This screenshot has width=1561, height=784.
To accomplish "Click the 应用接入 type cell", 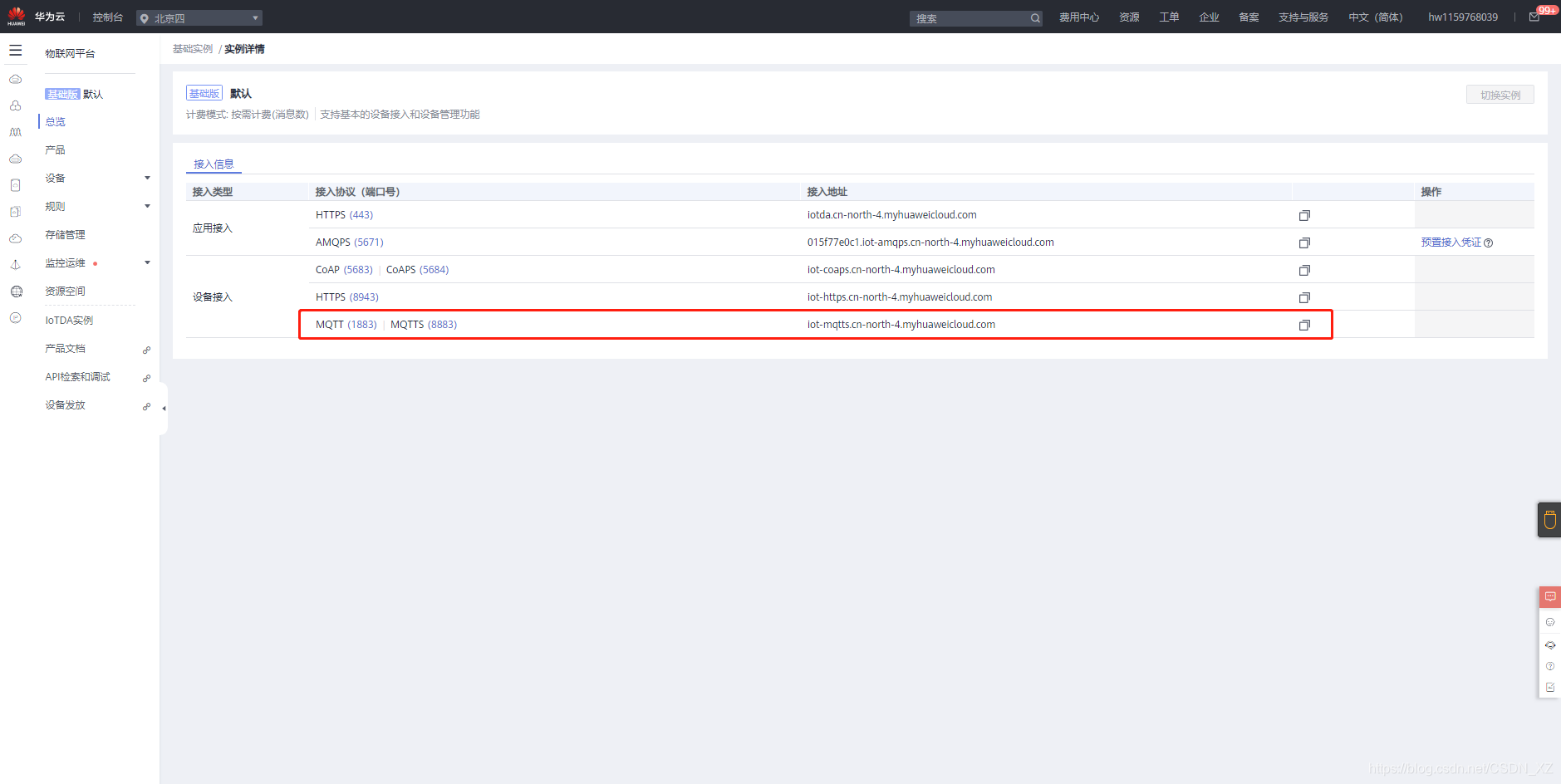I will (213, 228).
